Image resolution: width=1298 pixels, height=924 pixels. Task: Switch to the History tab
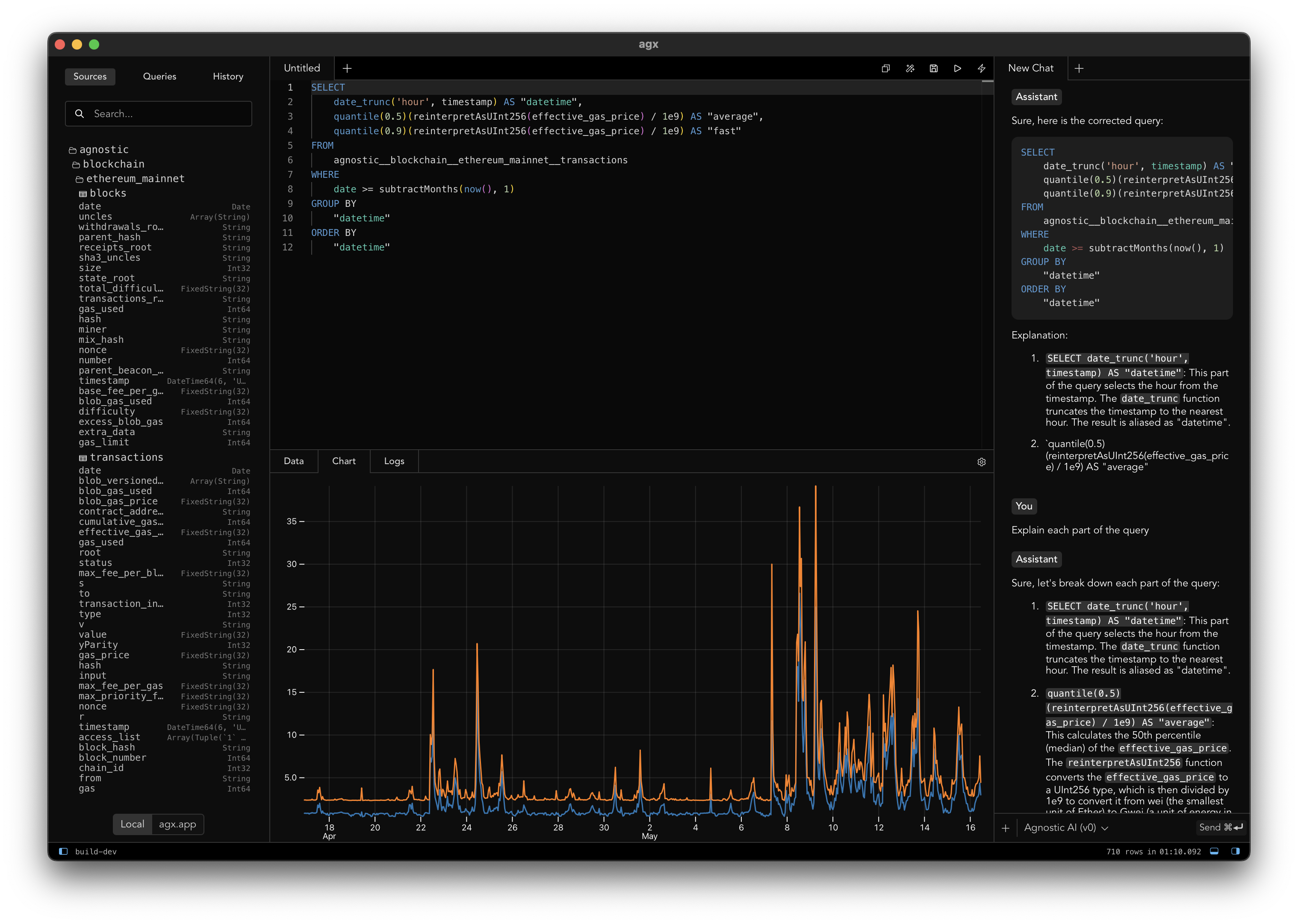227,76
